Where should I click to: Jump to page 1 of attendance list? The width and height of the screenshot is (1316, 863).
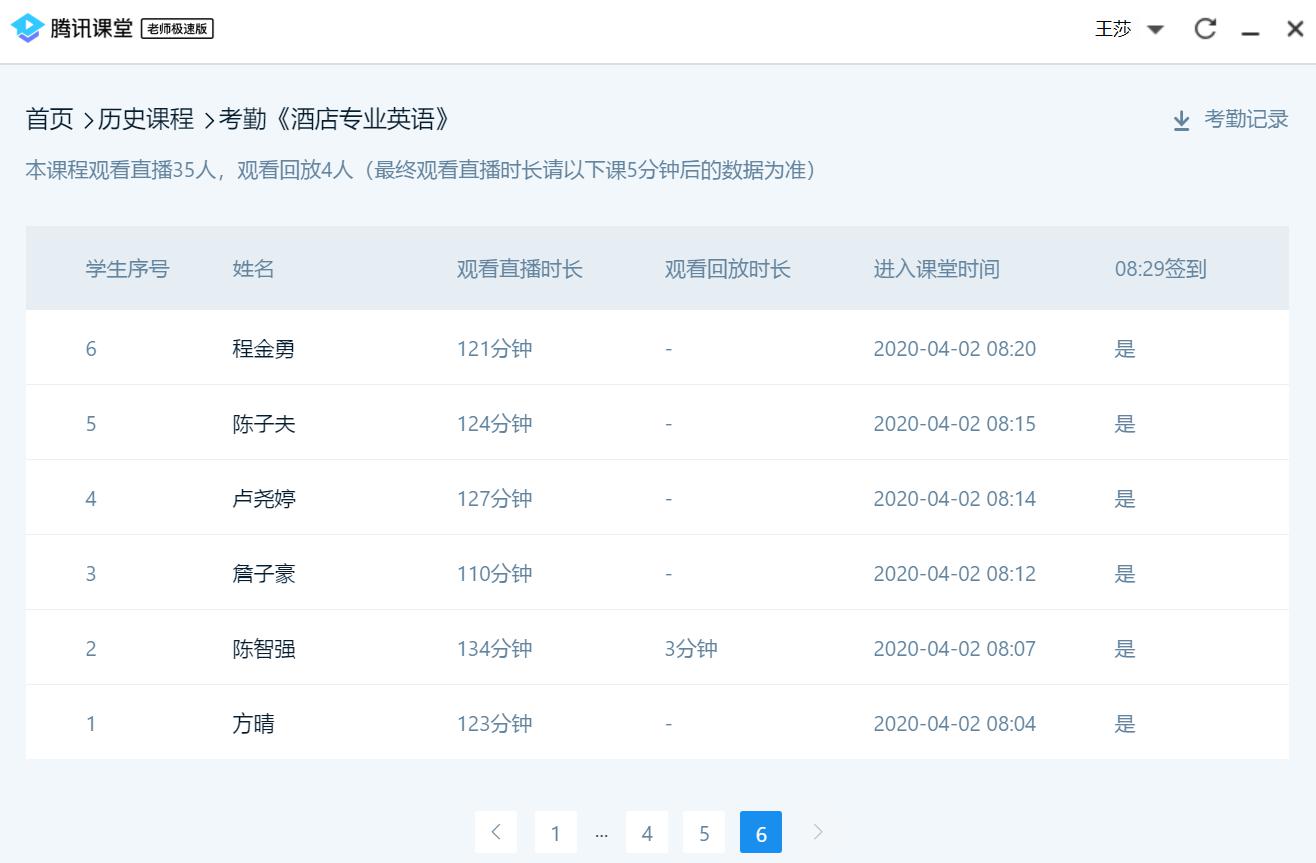coord(555,833)
